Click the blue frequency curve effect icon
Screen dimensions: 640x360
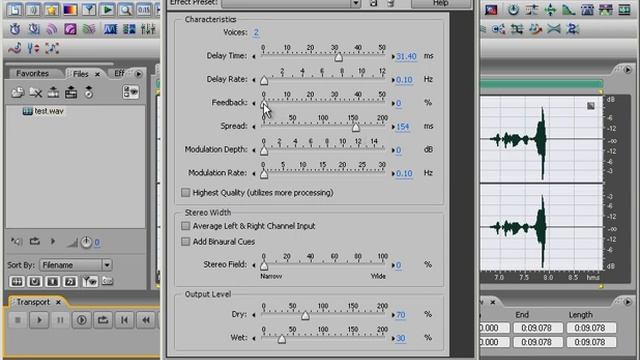[110, 29]
